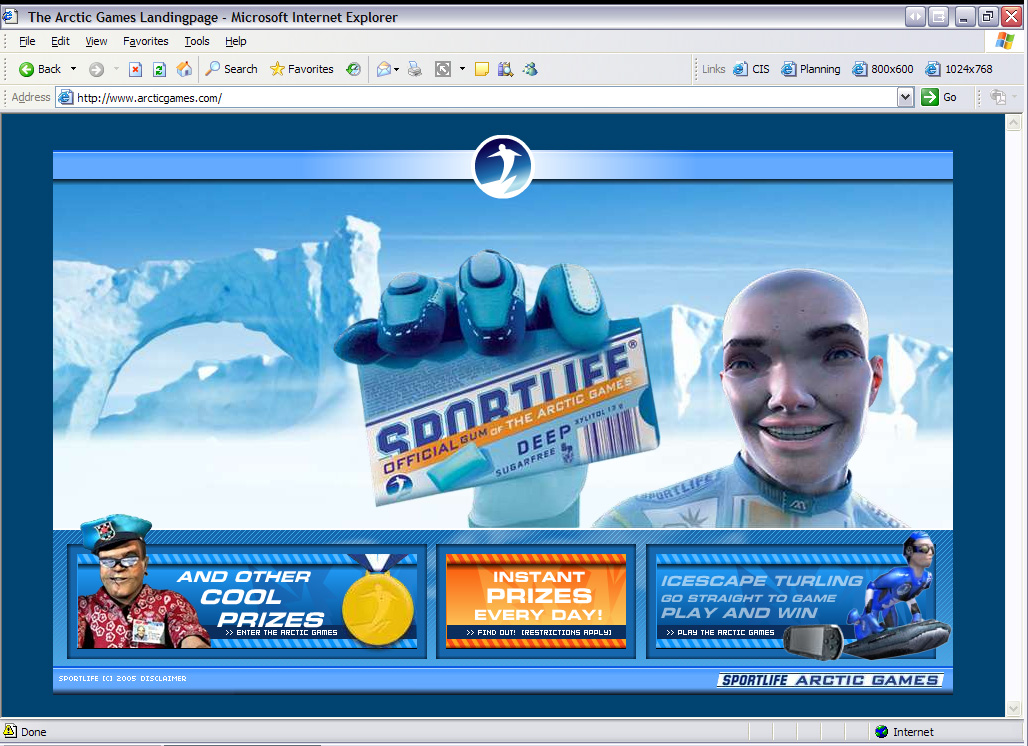Open the Planning links bar shortcut

click(810, 69)
